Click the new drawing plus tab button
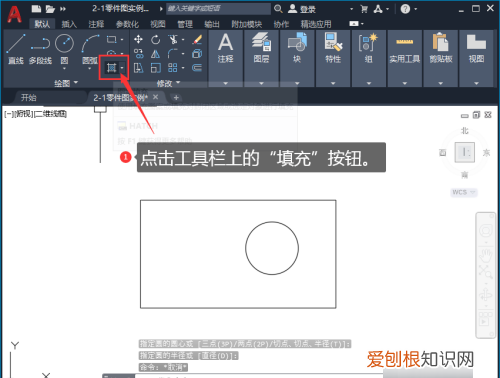The width and height of the screenshot is (500, 378). pyautogui.click(x=176, y=98)
